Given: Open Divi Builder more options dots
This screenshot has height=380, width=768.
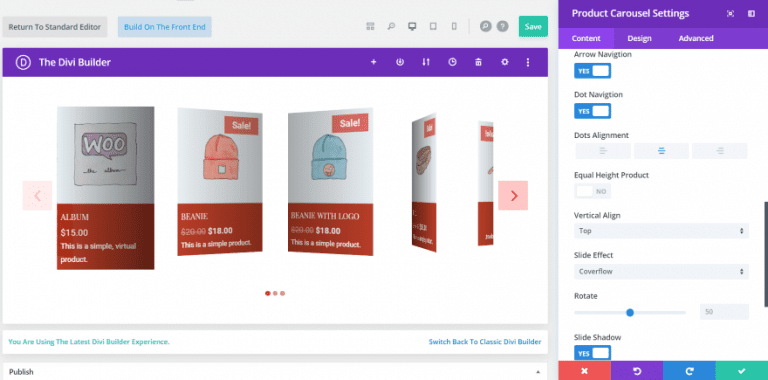Looking at the screenshot, I should [528, 62].
